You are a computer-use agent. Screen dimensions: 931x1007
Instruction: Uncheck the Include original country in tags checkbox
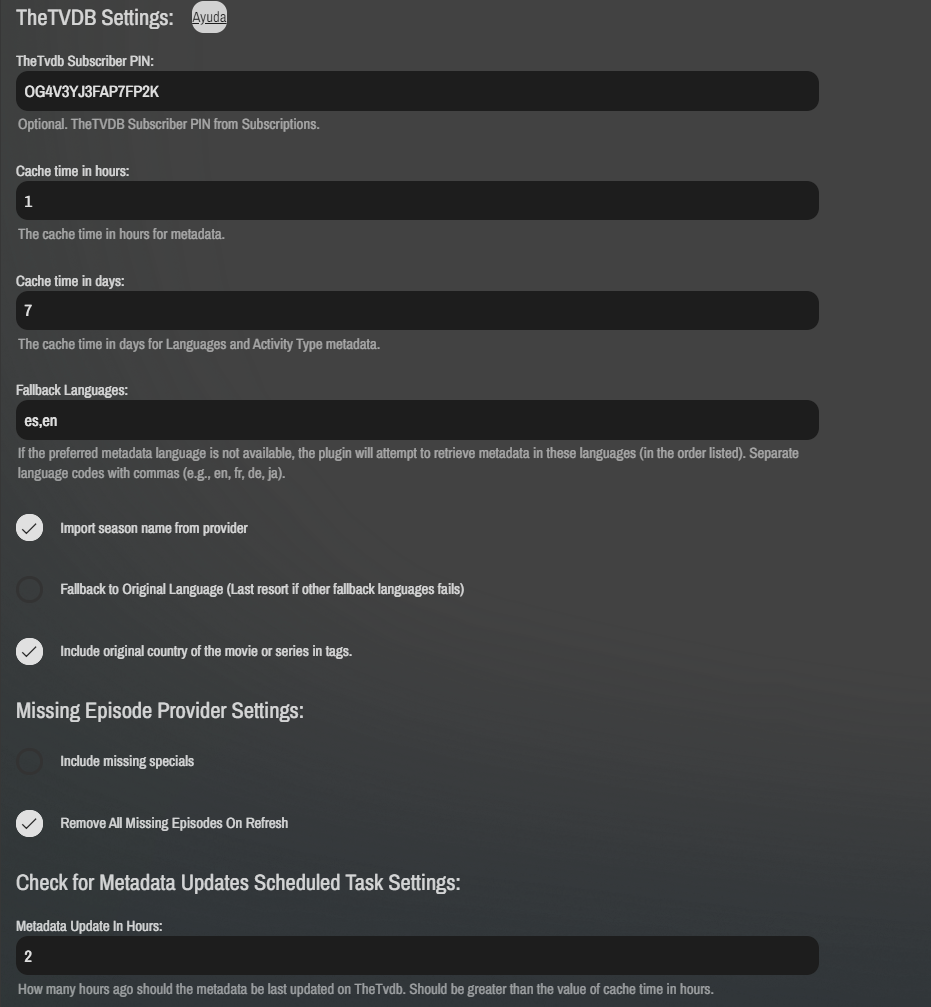[x=30, y=652]
